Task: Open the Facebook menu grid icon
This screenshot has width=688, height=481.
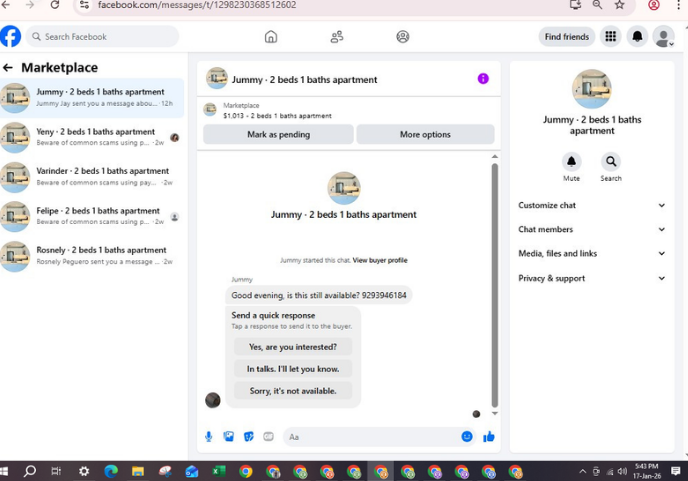Action: (x=610, y=36)
